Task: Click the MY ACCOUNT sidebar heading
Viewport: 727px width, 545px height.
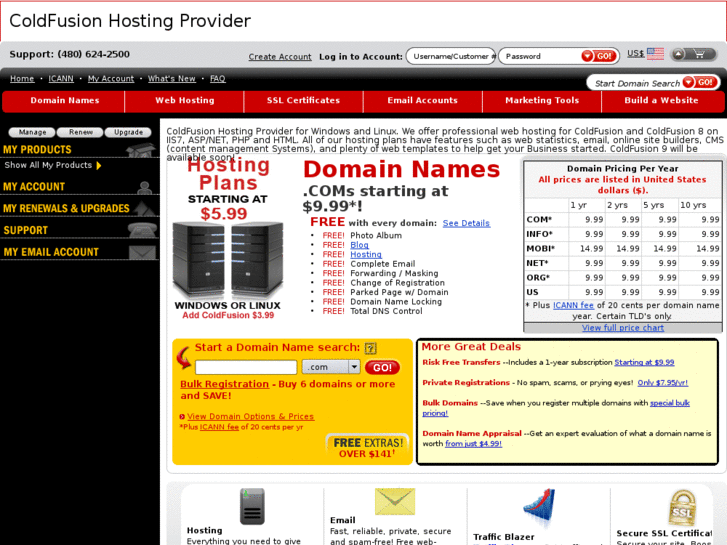Action: pos(34,186)
